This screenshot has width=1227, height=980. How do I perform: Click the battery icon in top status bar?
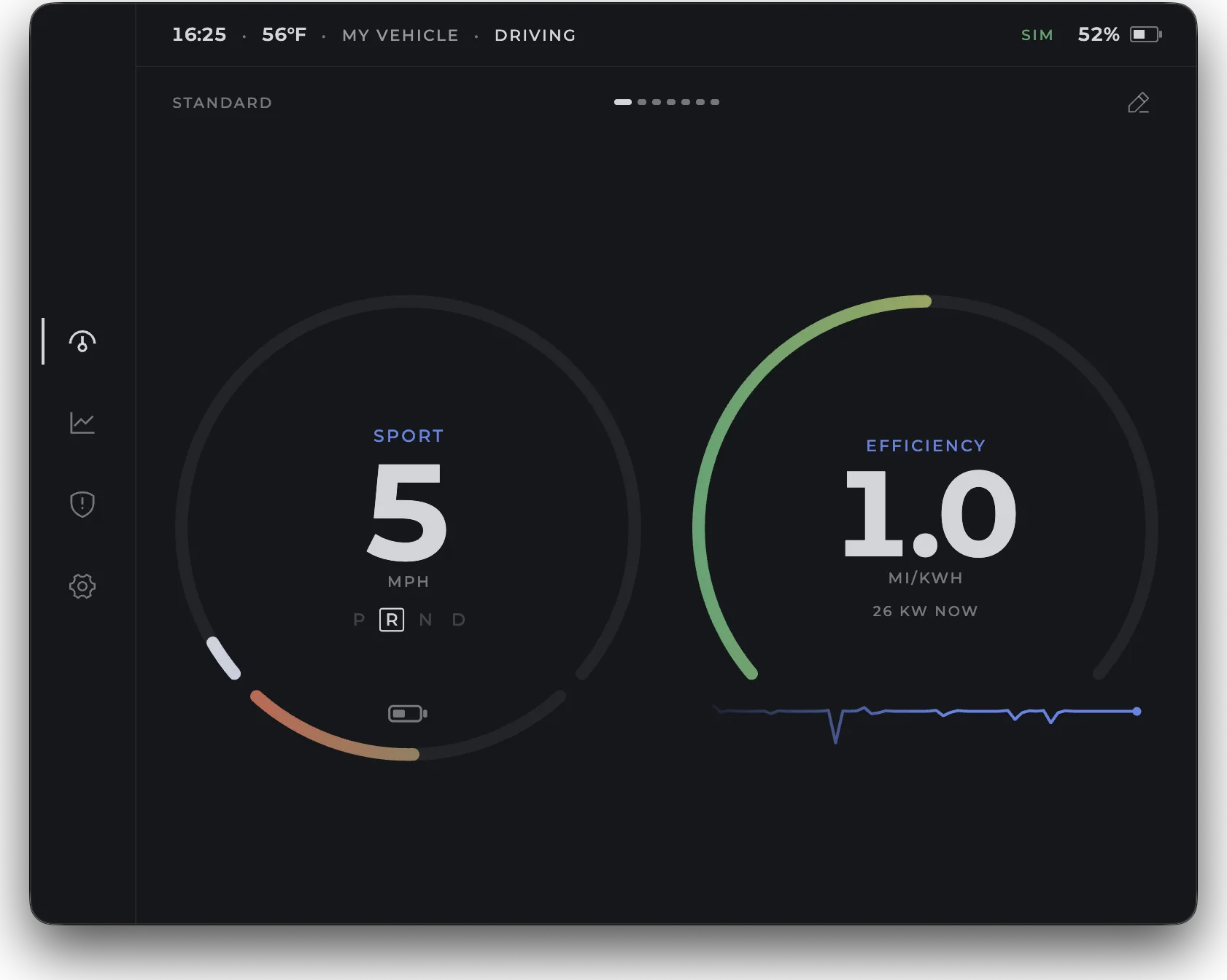coord(1145,34)
